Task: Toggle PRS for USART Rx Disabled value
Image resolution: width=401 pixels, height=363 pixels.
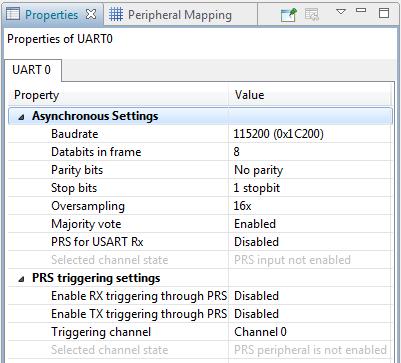Action: [310, 242]
